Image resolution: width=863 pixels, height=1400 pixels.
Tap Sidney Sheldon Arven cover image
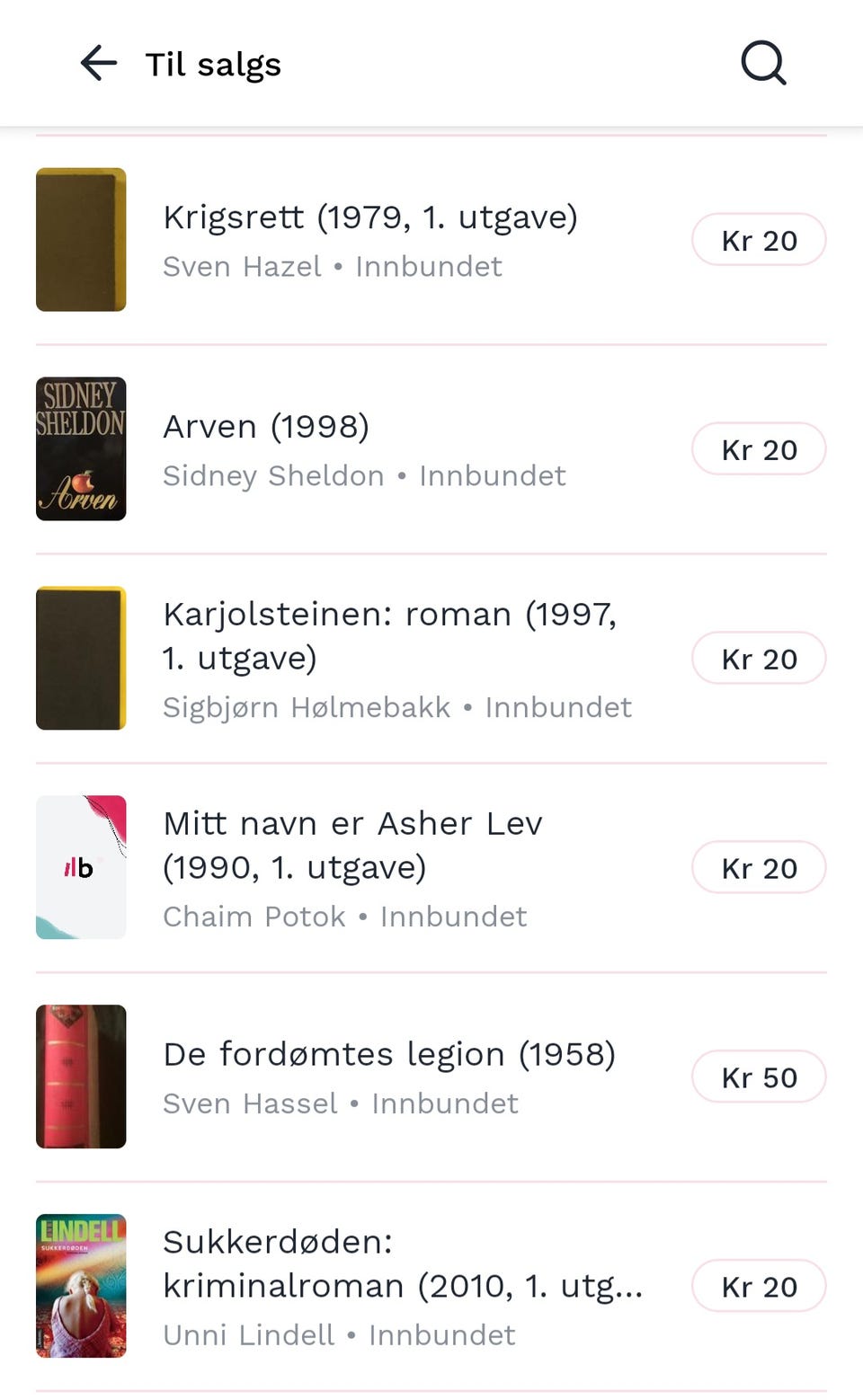pyautogui.click(x=81, y=449)
